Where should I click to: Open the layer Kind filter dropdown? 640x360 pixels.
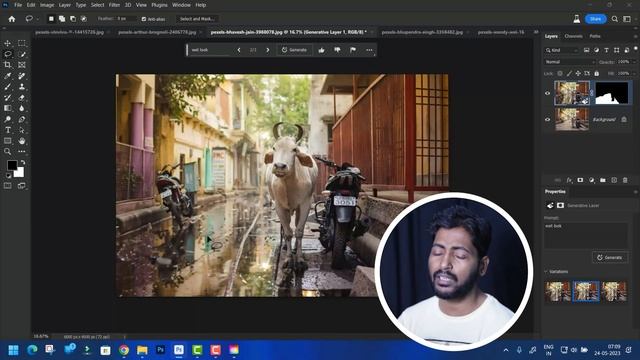(562, 50)
